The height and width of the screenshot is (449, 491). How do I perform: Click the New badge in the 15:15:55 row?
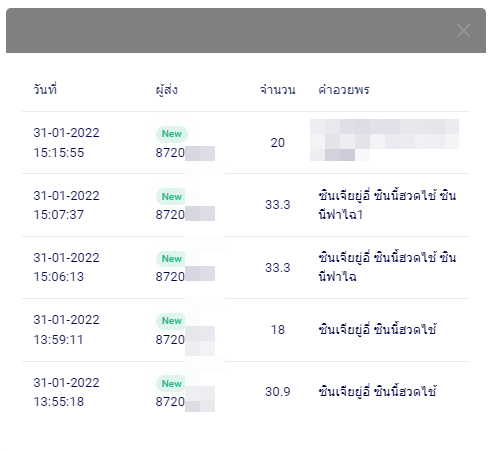click(172, 134)
